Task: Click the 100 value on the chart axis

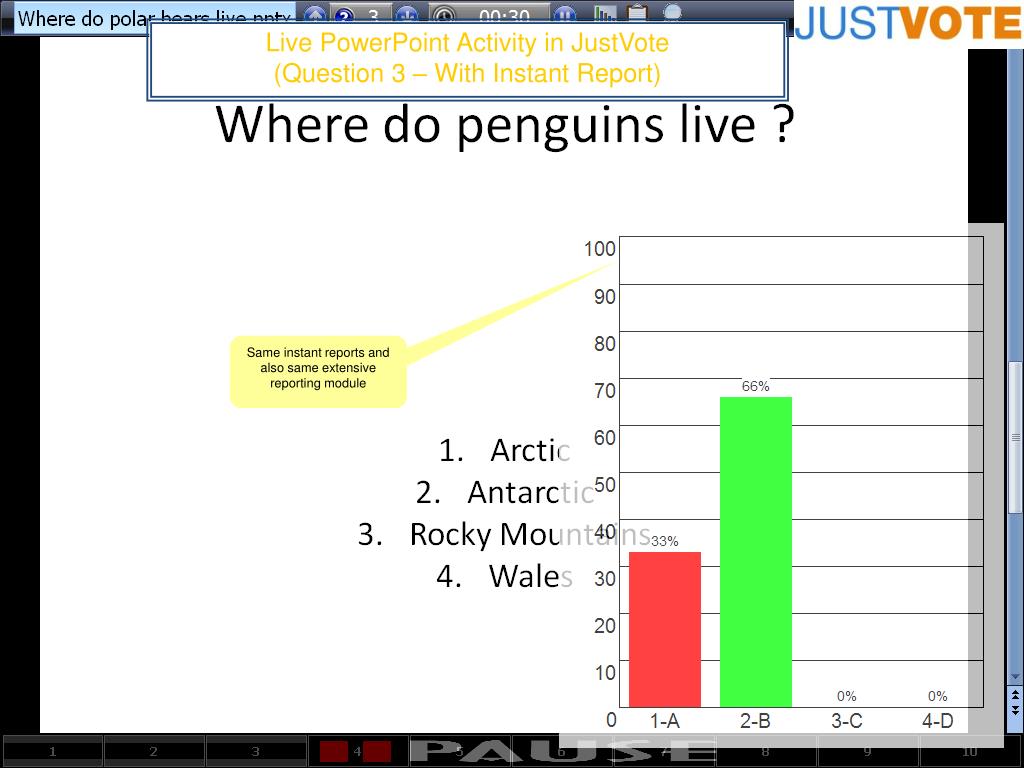Action: point(600,248)
